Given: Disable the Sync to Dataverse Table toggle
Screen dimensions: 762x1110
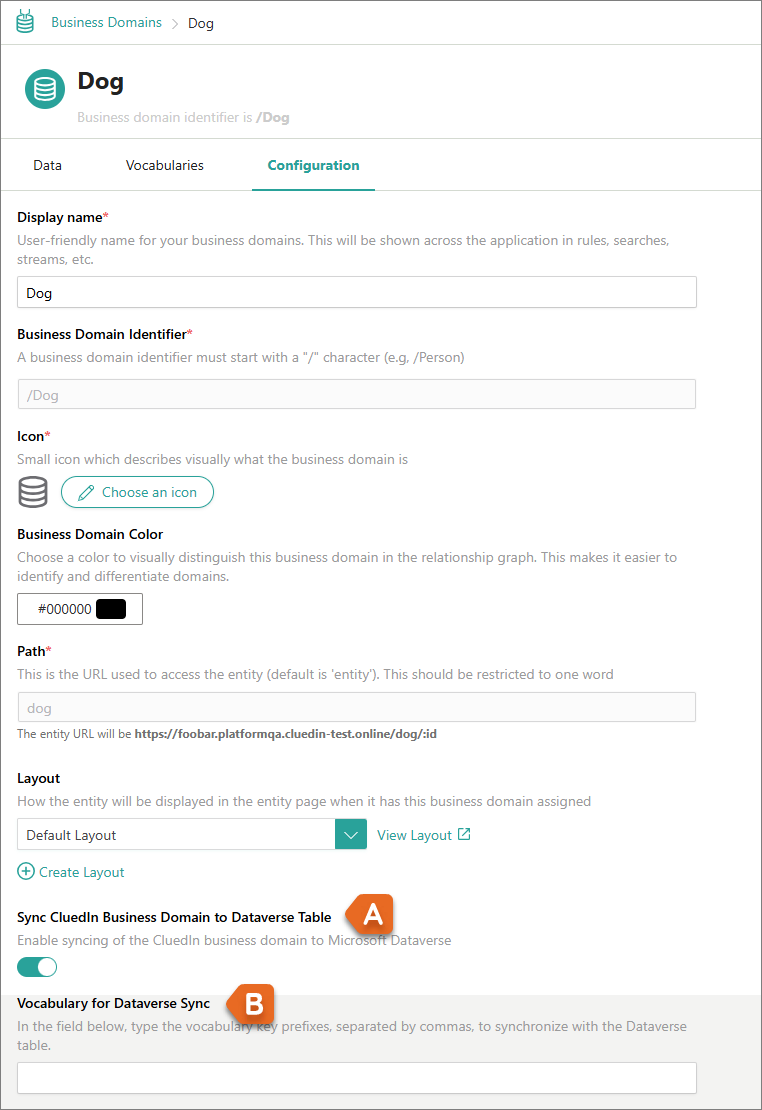Looking at the screenshot, I should (37, 967).
